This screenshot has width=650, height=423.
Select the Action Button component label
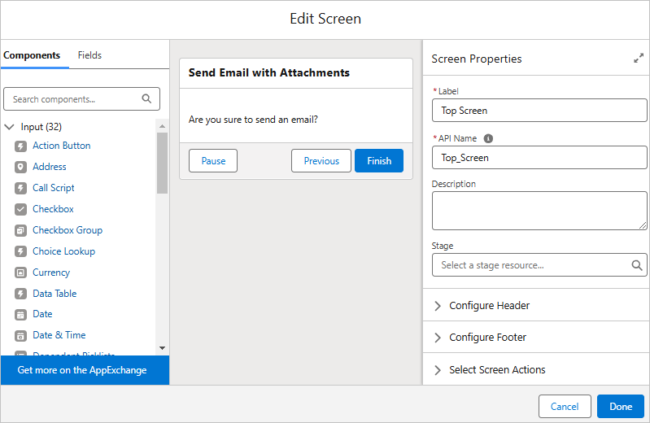pyautogui.click(x=61, y=146)
